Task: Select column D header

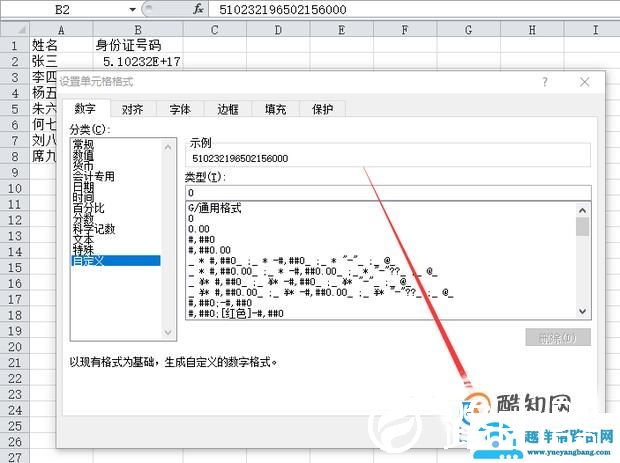Action: (x=278, y=30)
